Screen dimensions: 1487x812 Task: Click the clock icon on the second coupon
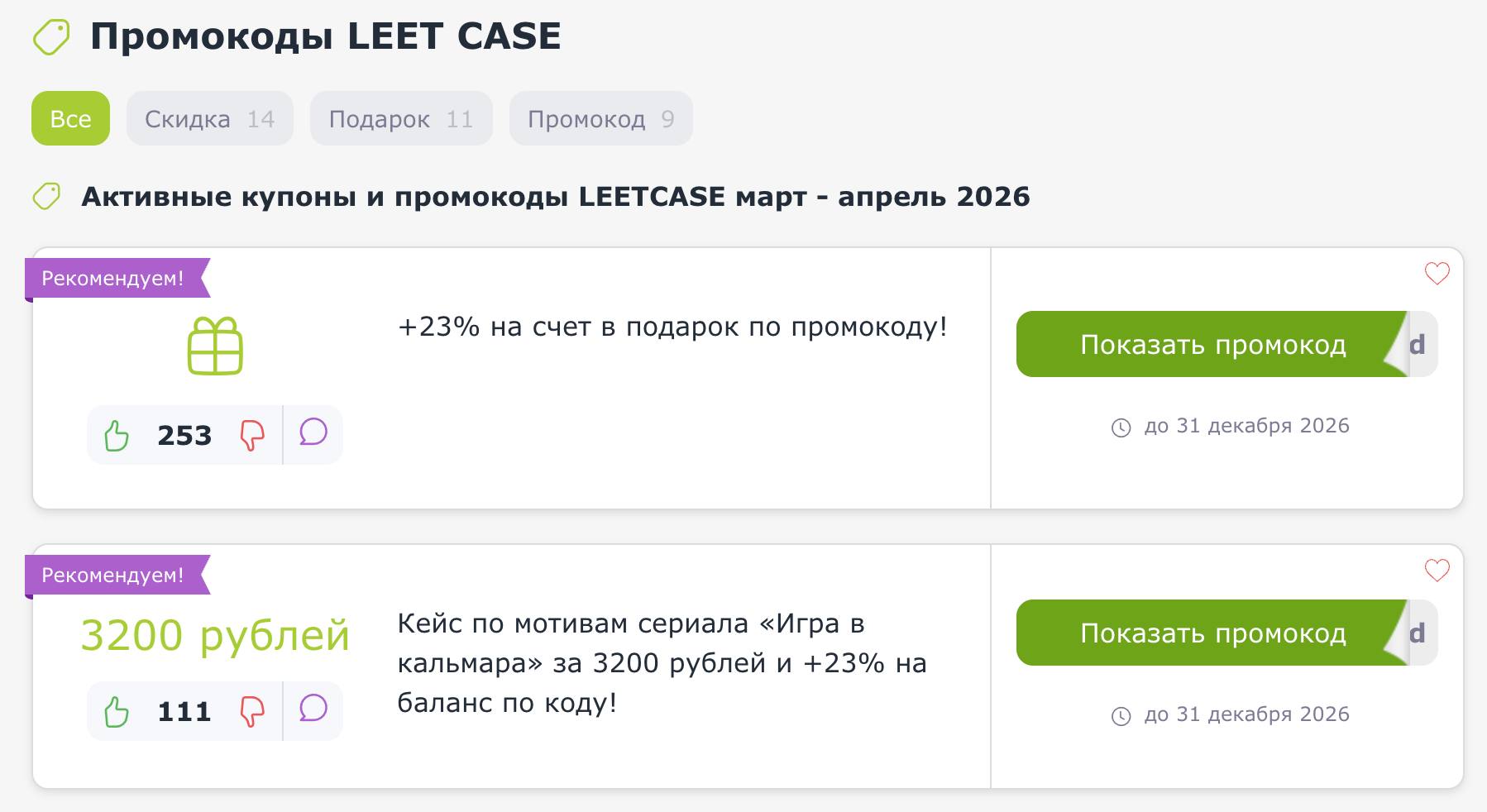[x=1122, y=714]
